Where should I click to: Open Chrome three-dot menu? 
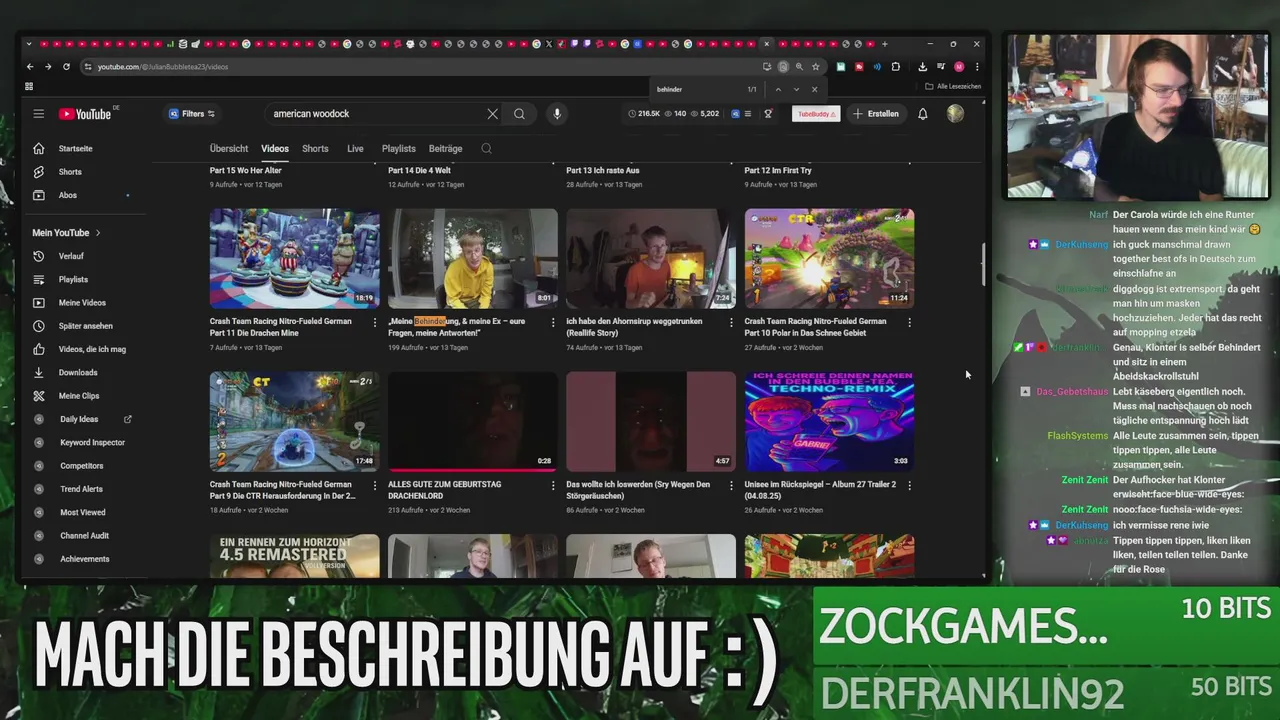coord(977,67)
